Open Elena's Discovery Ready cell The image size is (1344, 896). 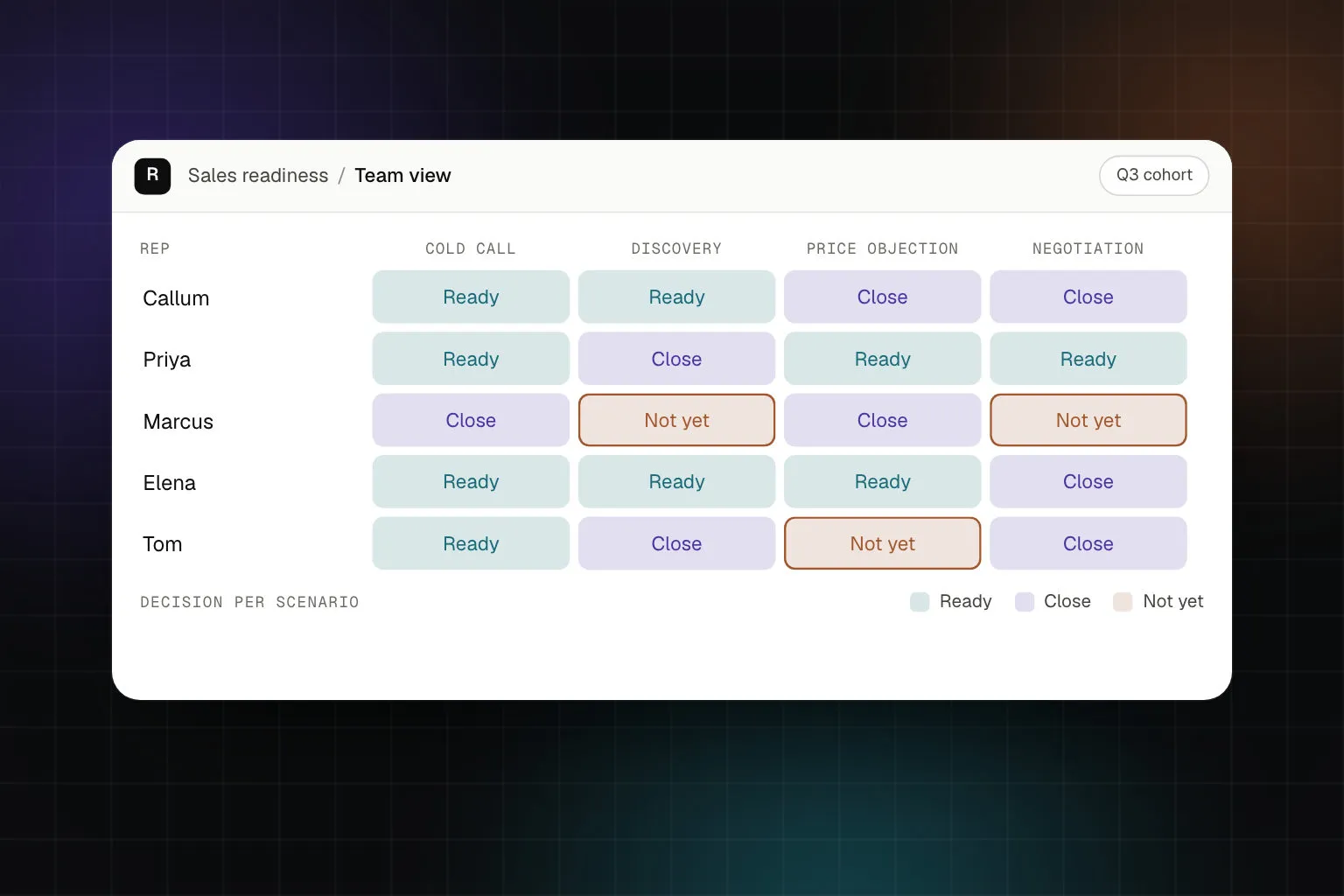pos(676,481)
